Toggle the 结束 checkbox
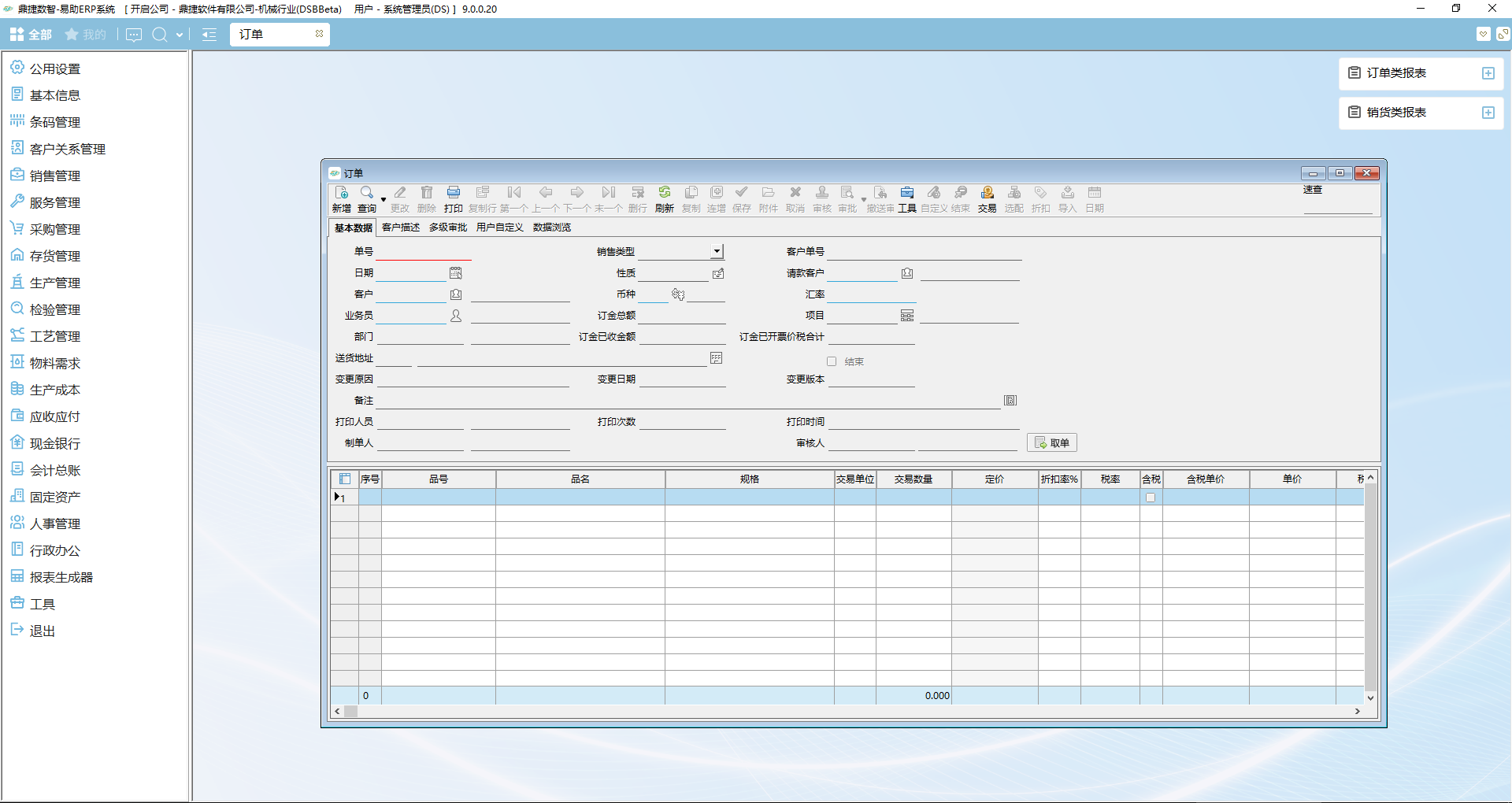 tap(832, 361)
